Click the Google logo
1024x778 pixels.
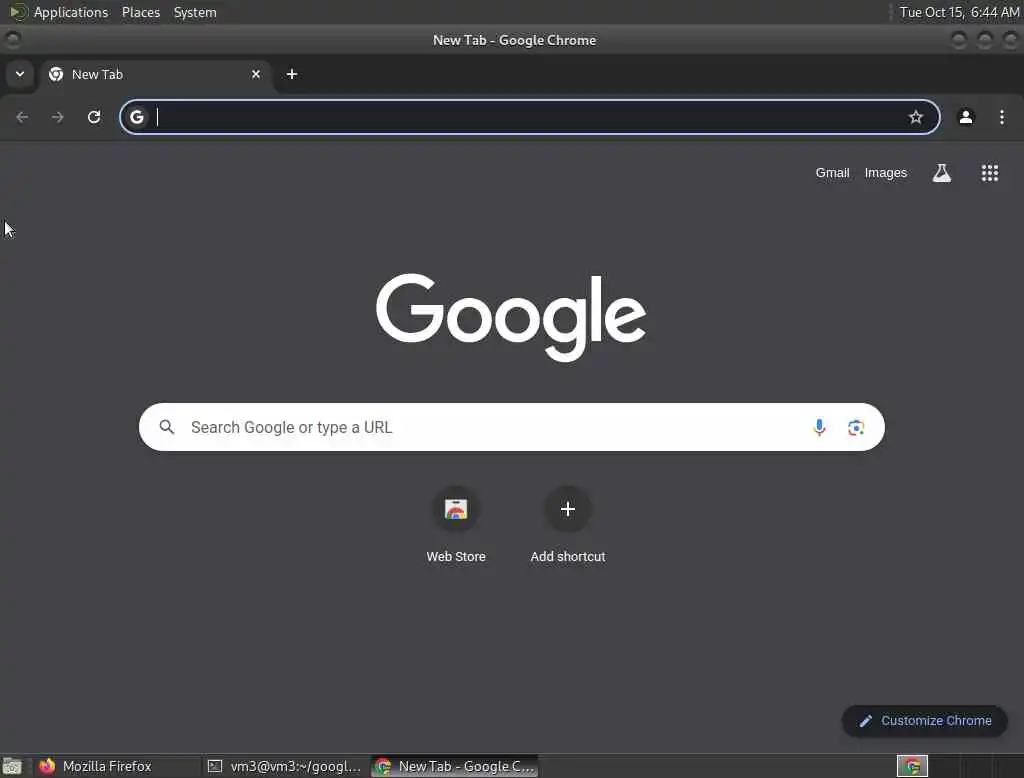[x=511, y=317]
